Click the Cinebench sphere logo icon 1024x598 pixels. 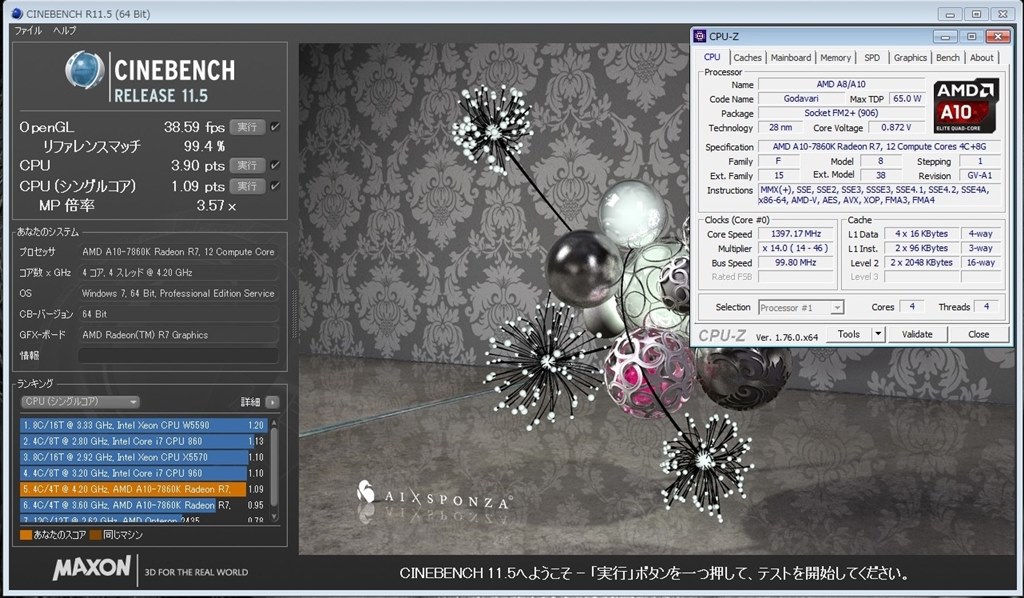[x=85, y=70]
